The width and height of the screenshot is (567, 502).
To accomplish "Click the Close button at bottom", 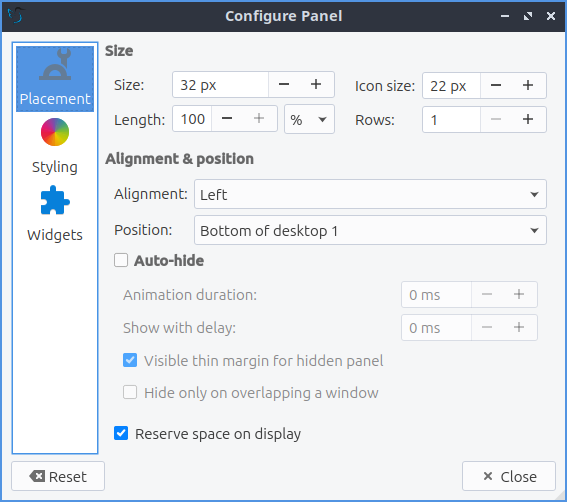I will pyautogui.click(x=509, y=476).
